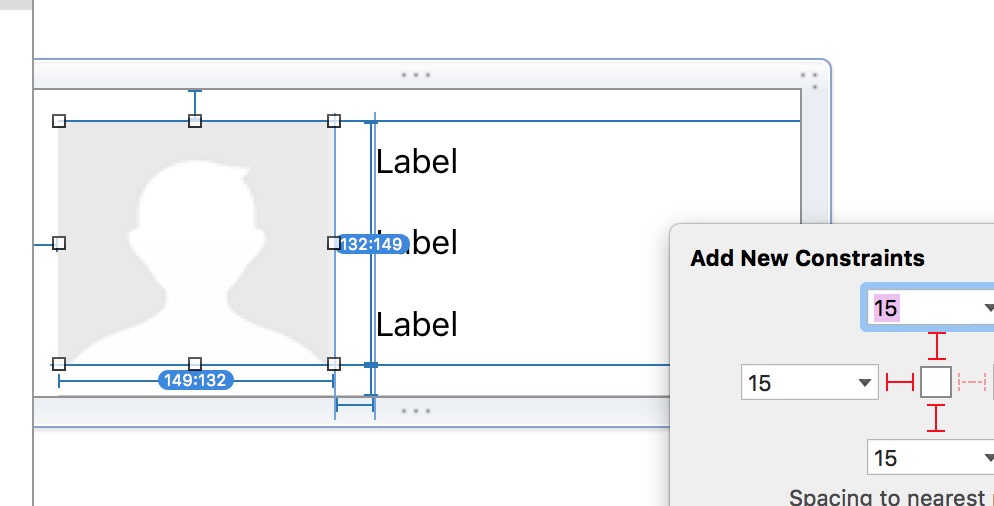Select the bottom-right resize handle of image view
Screen dimensions: 994x506
334,364
